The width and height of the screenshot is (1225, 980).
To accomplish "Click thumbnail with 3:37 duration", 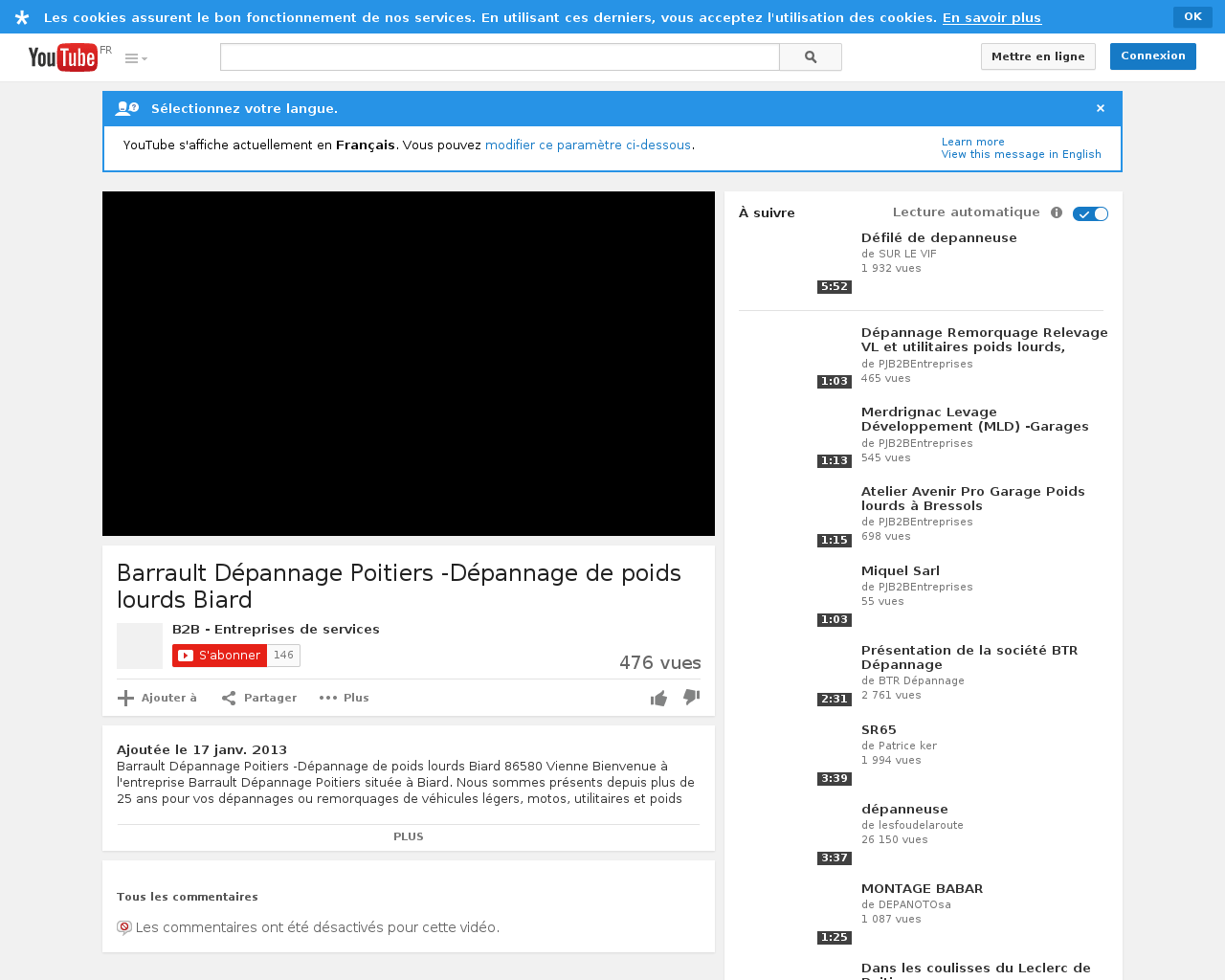I will 795,834.
